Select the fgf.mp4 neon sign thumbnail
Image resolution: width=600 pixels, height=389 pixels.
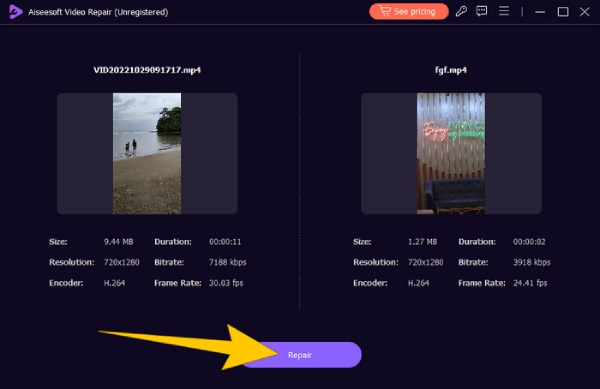pos(451,153)
